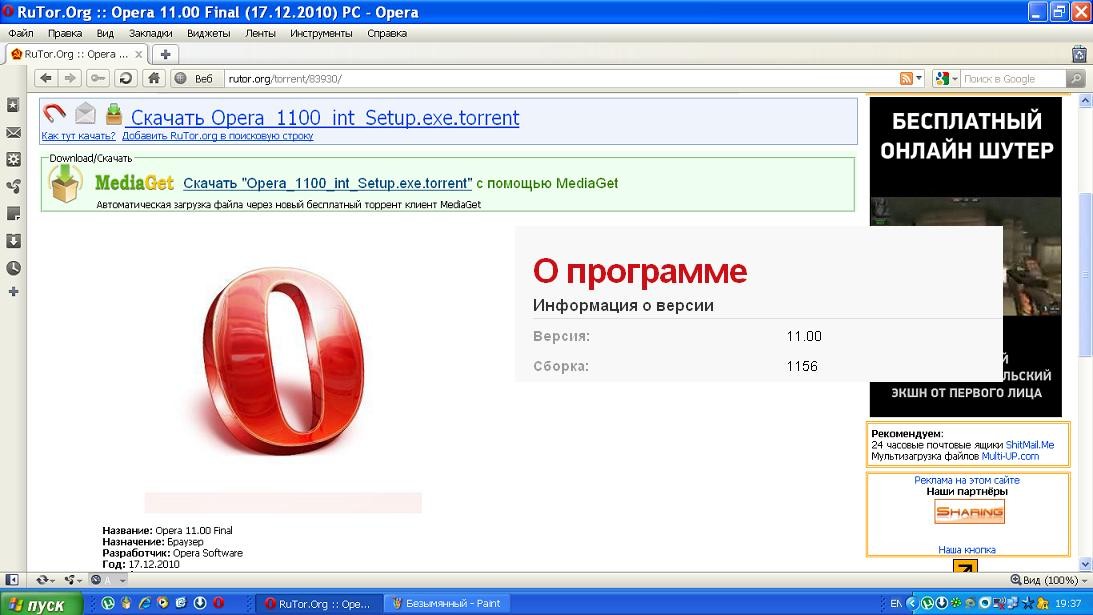
Task: Open the Инструменты menu
Action: click(x=321, y=33)
